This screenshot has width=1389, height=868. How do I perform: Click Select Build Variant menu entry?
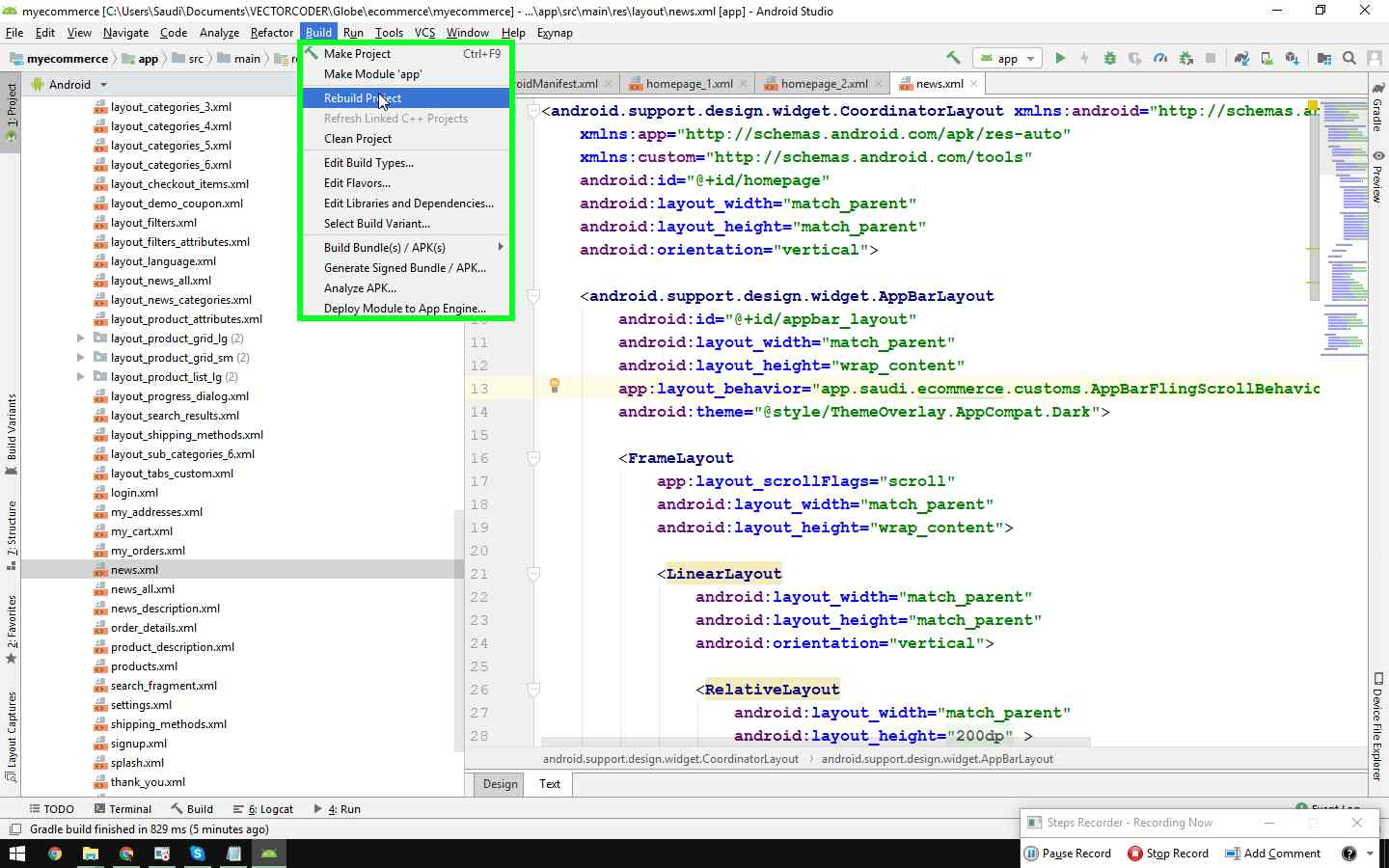click(405, 224)
